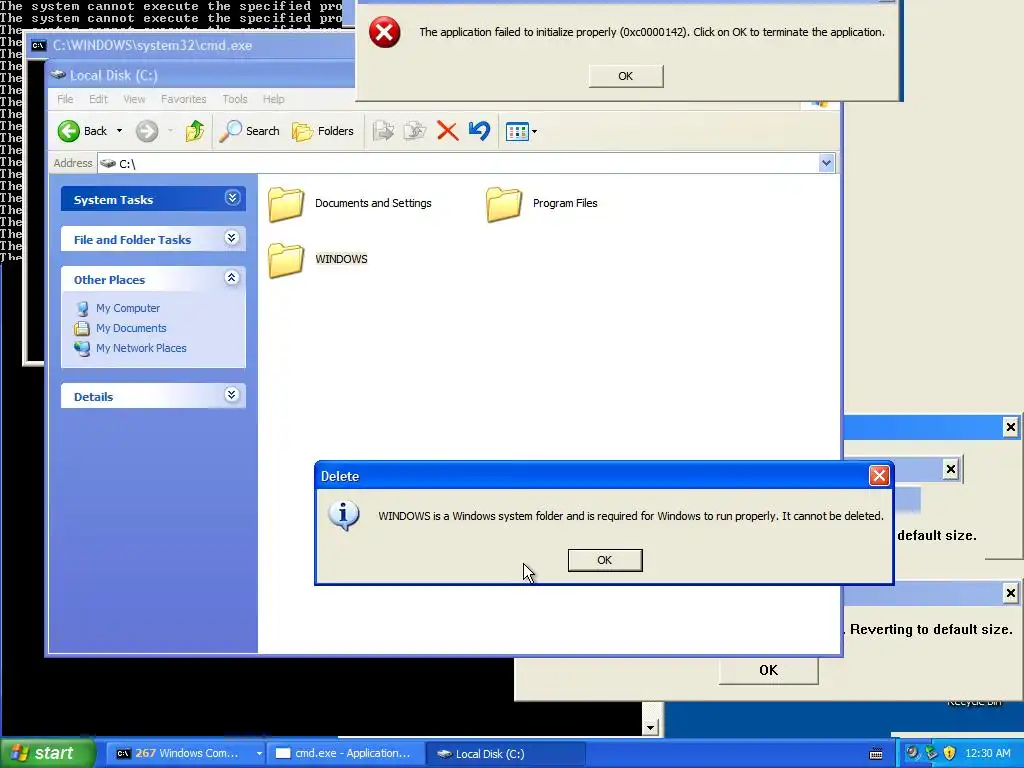
Task: Open My Computer link
Action: click(x=128, y=308)
